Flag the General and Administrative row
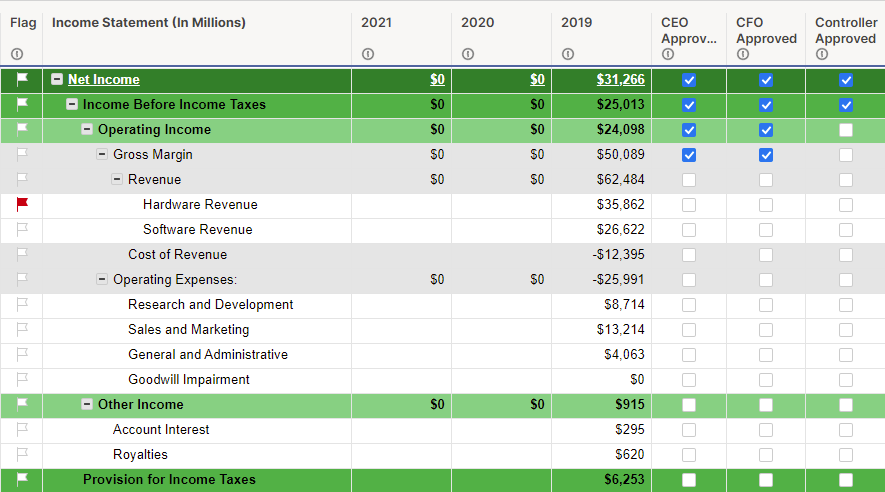The width and height of the screenshot is (885, 492). click(x=22, y=354)
